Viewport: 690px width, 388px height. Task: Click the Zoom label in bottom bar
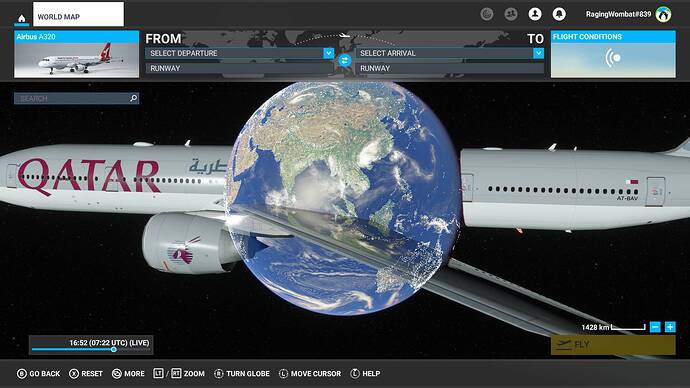(194, 373)
